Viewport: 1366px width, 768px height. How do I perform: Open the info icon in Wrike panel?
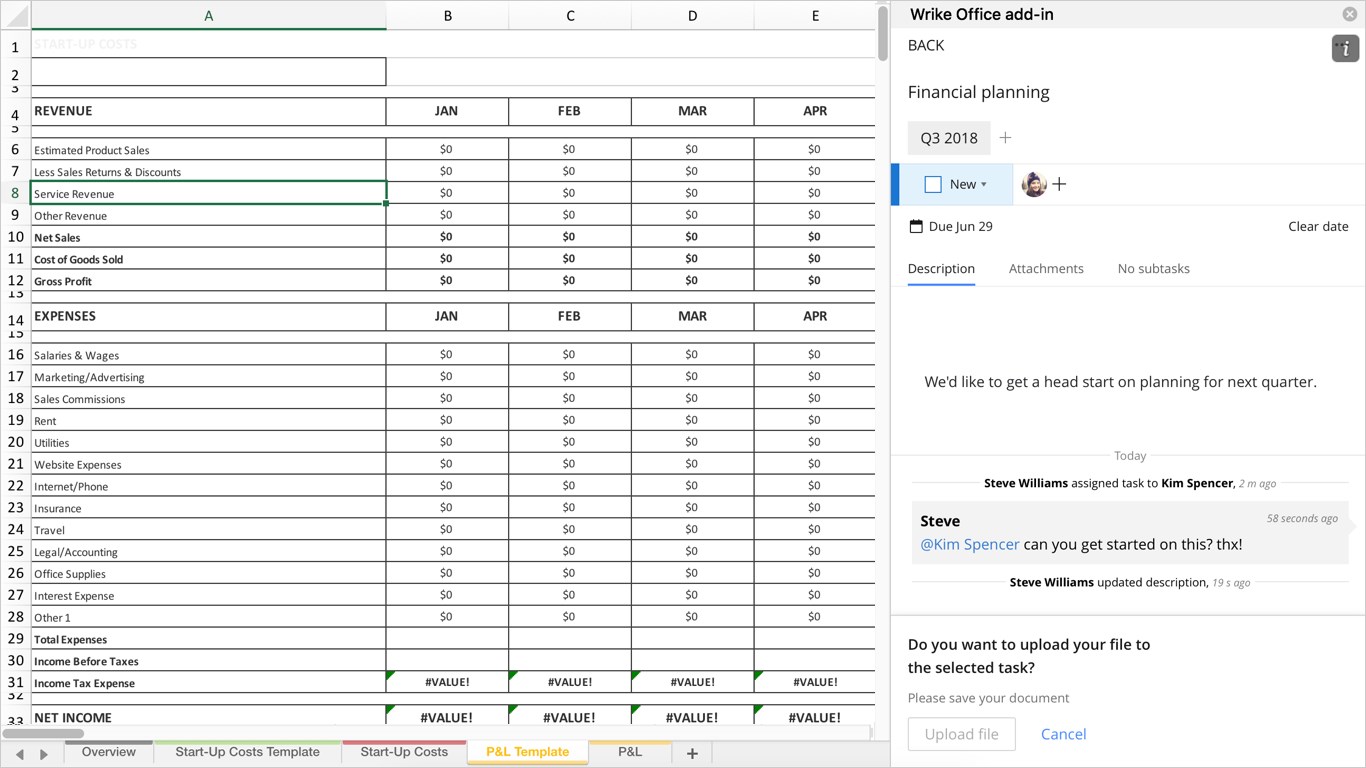[1345, 48]
